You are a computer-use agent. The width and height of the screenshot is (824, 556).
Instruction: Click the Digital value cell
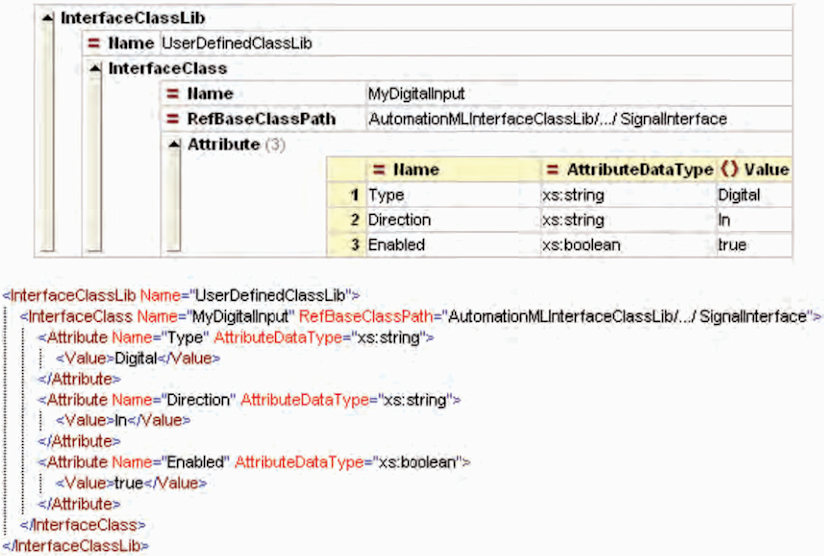click(x=755, y=195)
